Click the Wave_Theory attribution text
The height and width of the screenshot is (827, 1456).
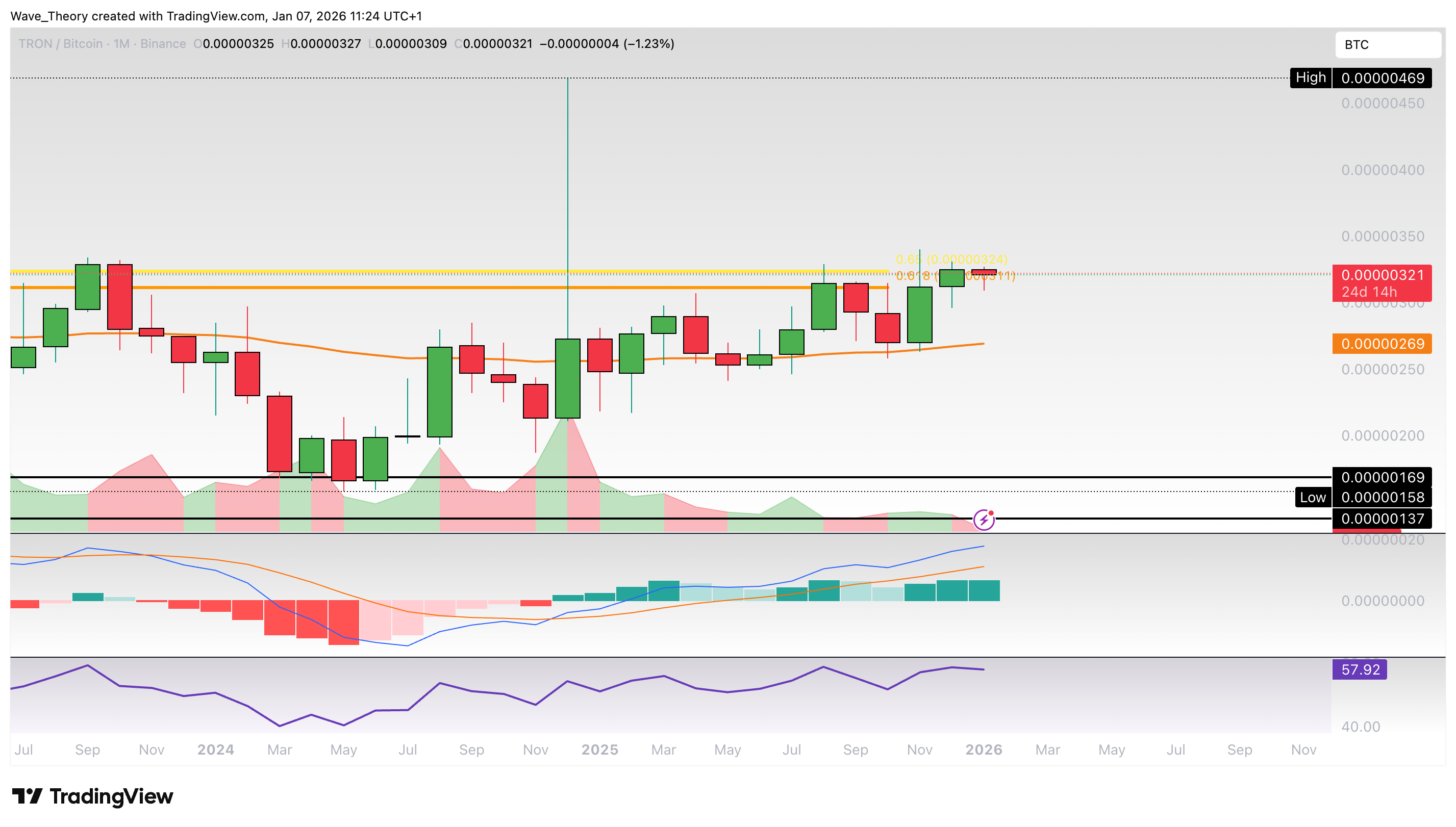[48, 16]
